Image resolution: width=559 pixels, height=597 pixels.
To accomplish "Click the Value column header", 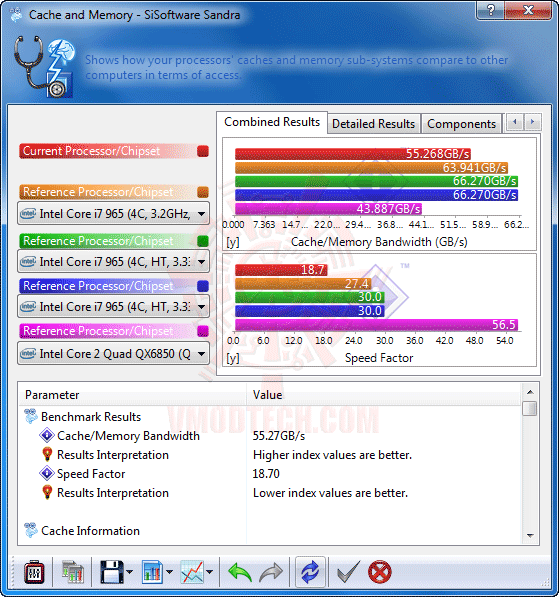I will coord(384,395).
